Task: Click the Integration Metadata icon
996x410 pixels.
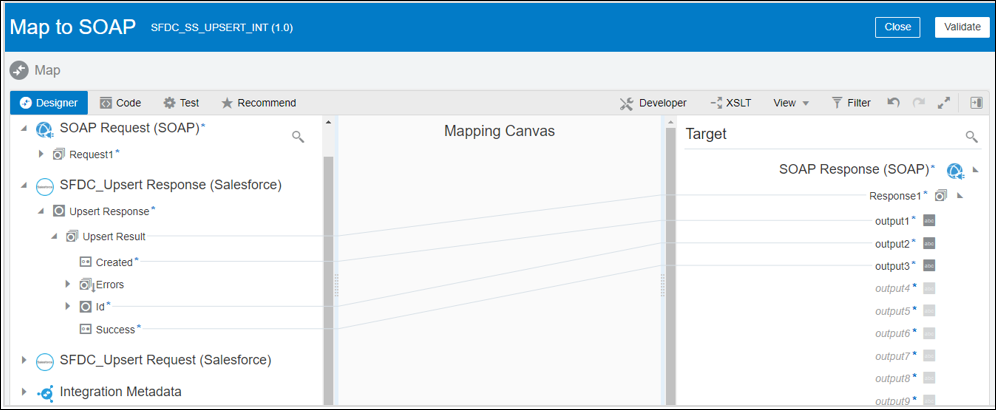Action: click(44, 392)
